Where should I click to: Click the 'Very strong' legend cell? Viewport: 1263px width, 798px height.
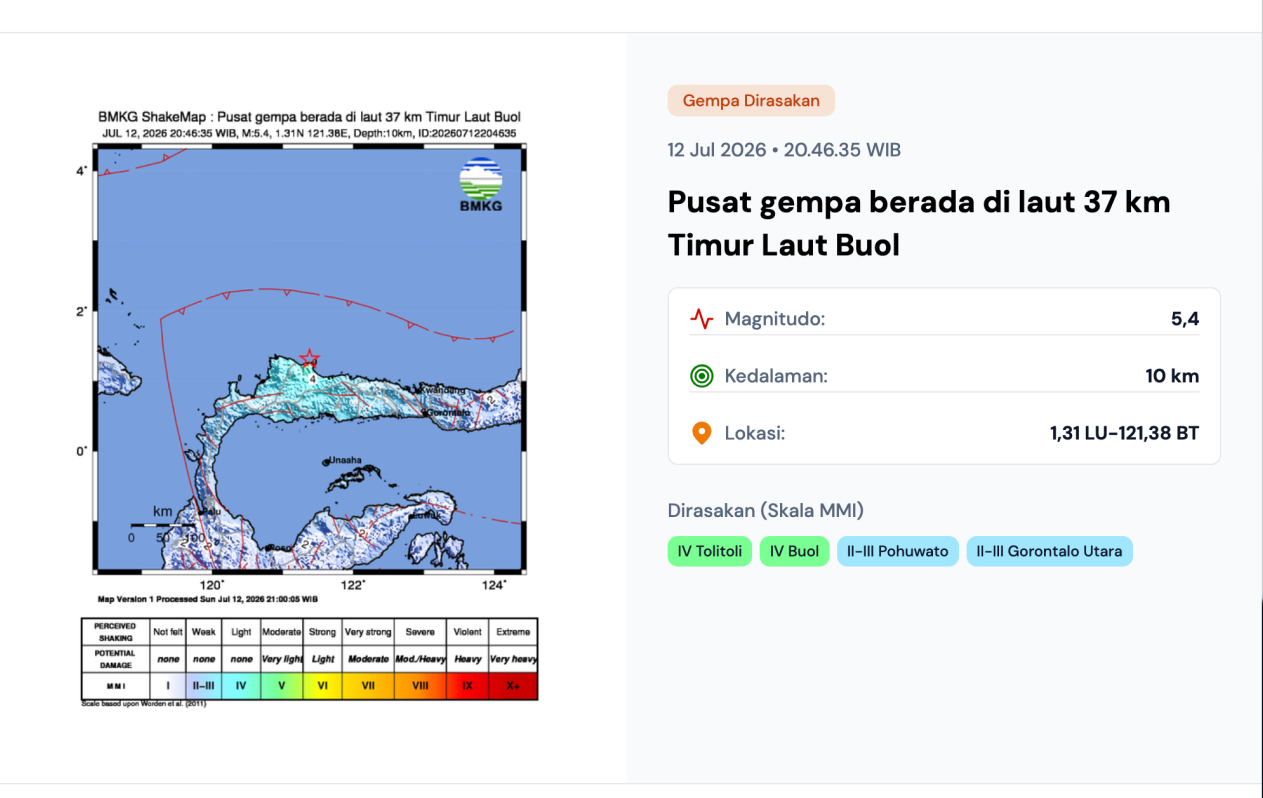click(x=368, y=632)
